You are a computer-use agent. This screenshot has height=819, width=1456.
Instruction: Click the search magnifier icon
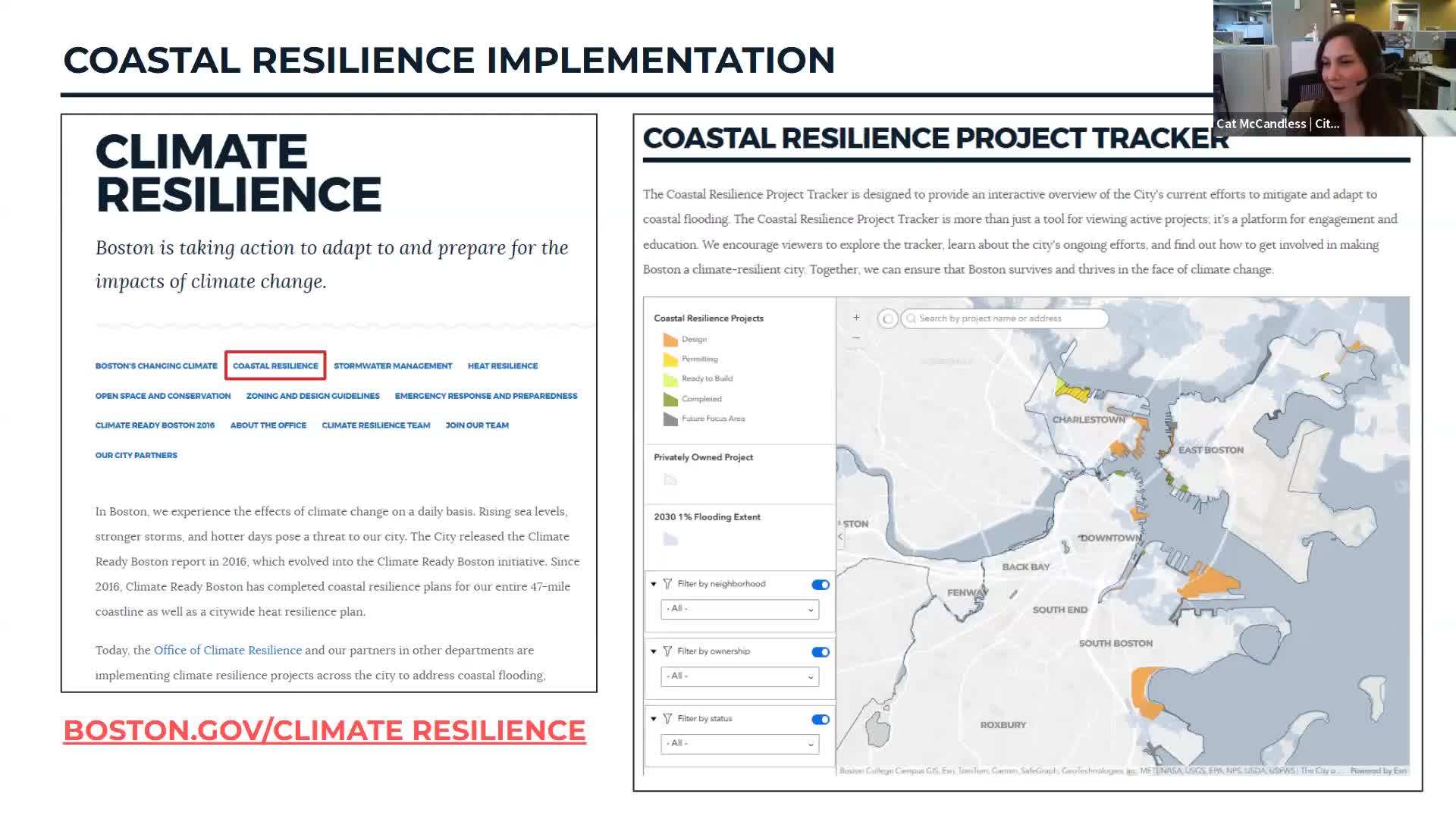click(911, 318)
